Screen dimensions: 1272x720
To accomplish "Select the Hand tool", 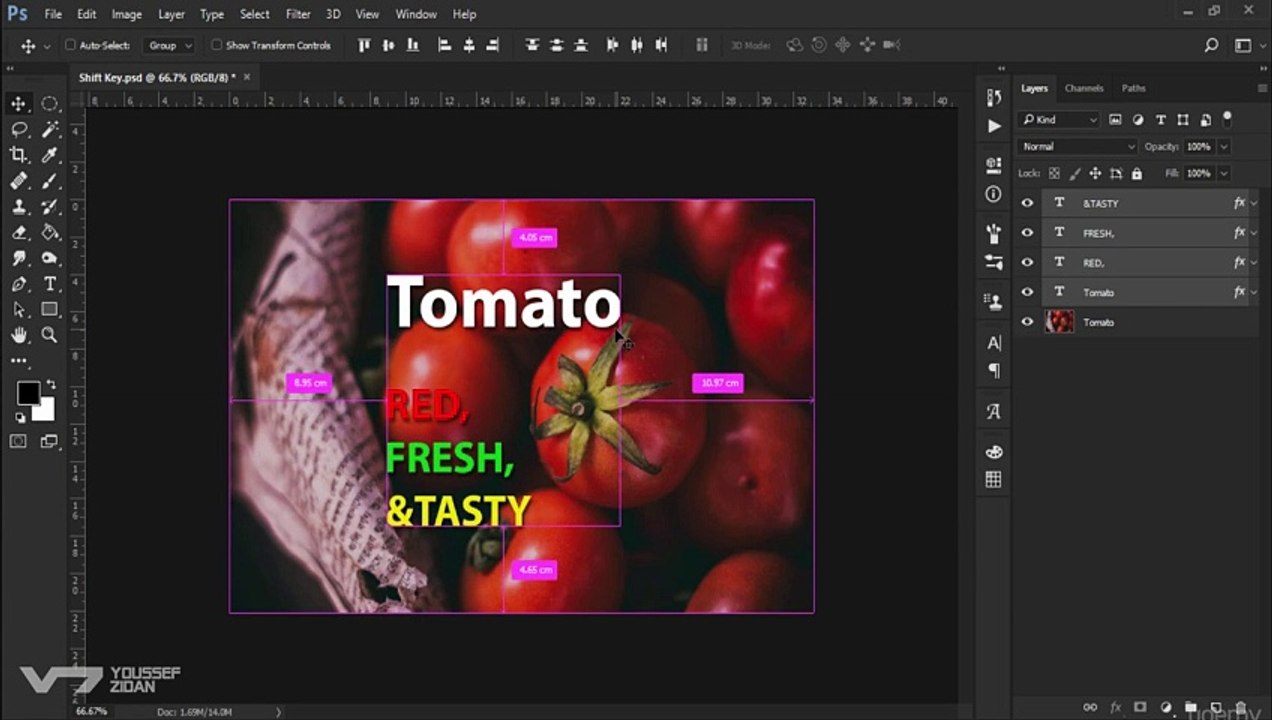I will 18,335.
